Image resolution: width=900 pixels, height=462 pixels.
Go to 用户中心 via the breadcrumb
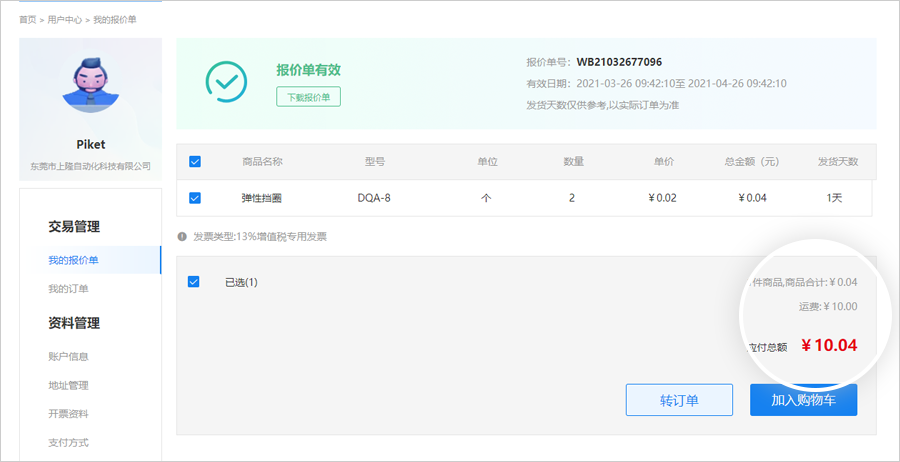tap(64, 19)
